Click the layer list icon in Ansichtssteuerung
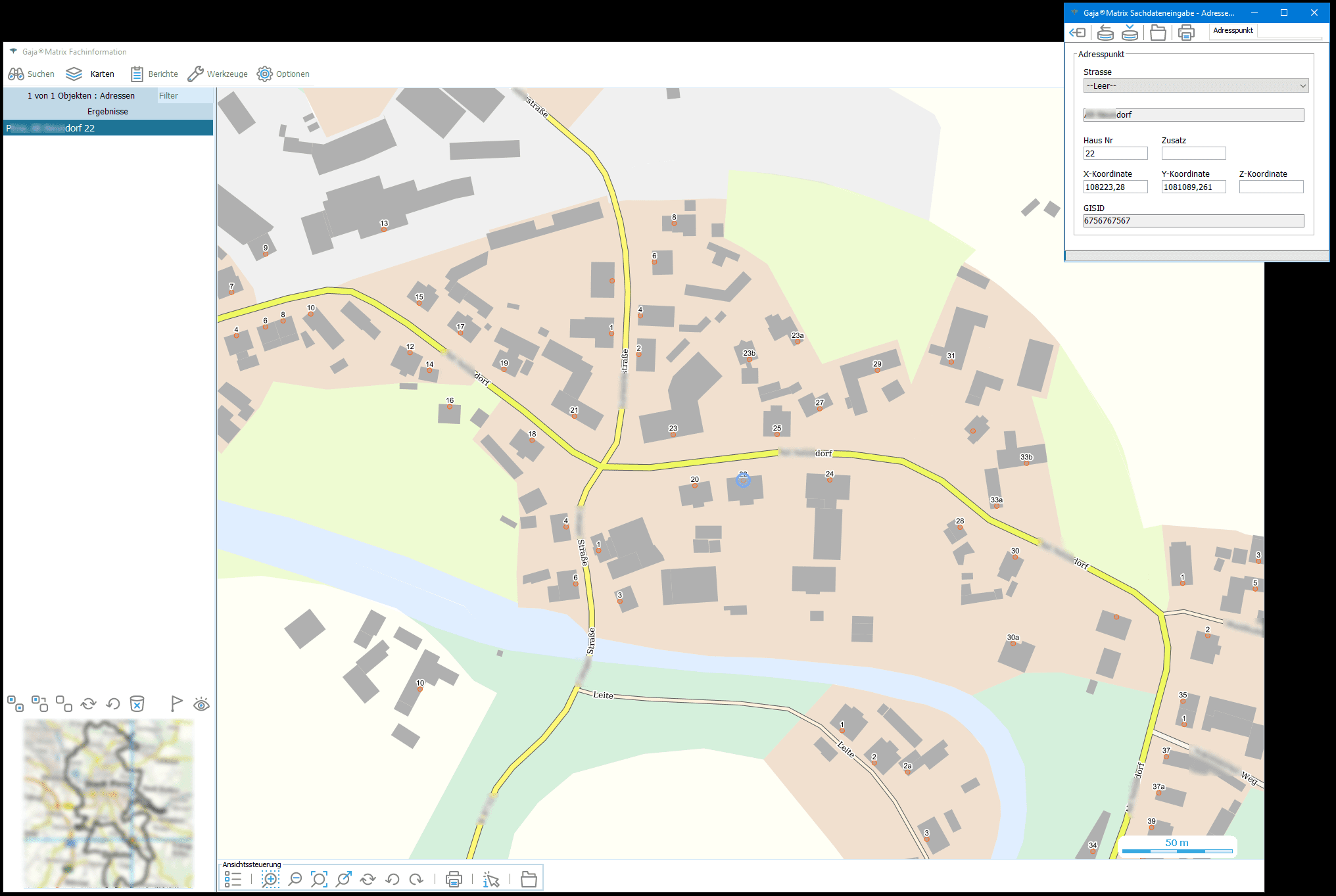 (233, 879)
